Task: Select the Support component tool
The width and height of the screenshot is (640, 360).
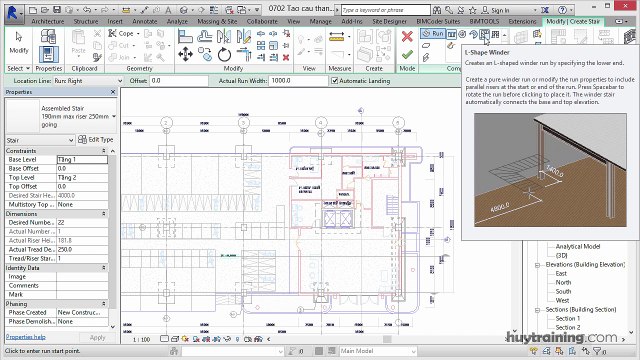Action: (x=426, y=57)
